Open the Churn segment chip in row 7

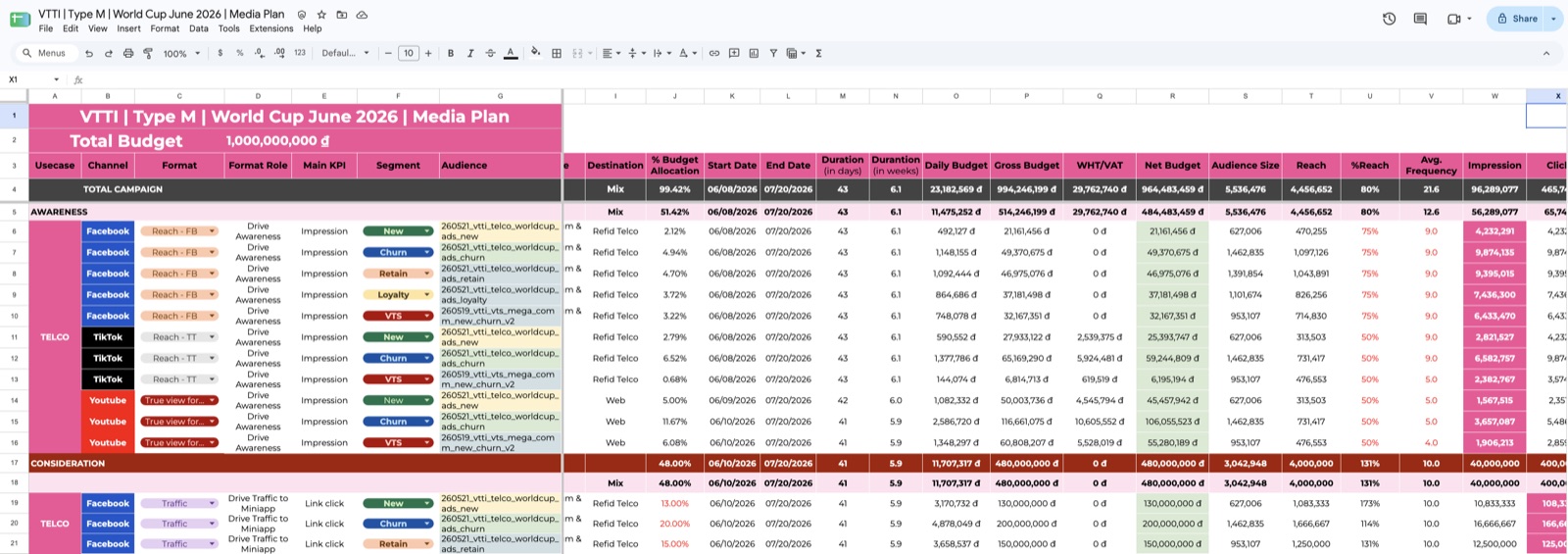point(398,252)
